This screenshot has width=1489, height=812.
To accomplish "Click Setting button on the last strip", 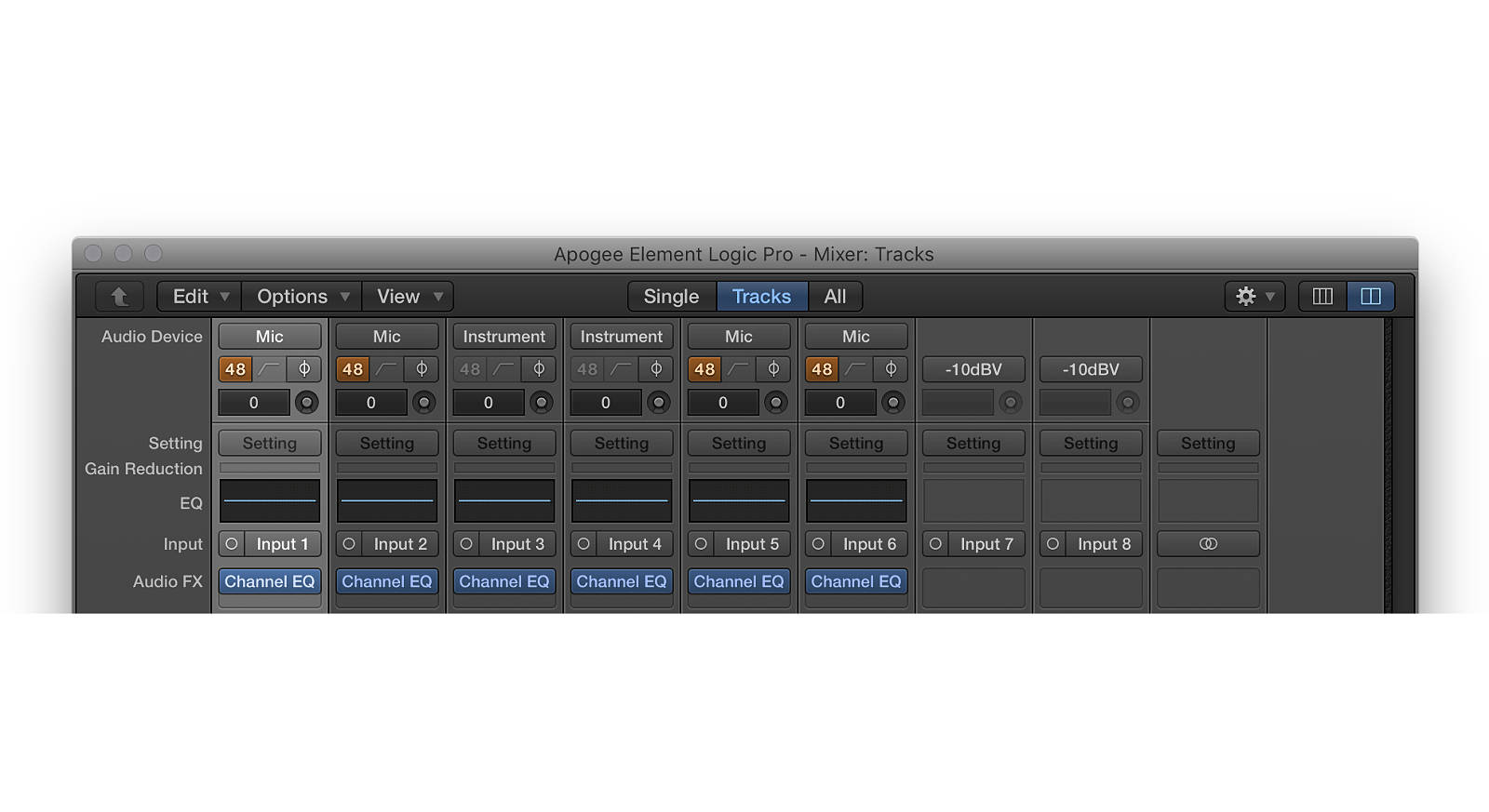I will point(1208,444).
